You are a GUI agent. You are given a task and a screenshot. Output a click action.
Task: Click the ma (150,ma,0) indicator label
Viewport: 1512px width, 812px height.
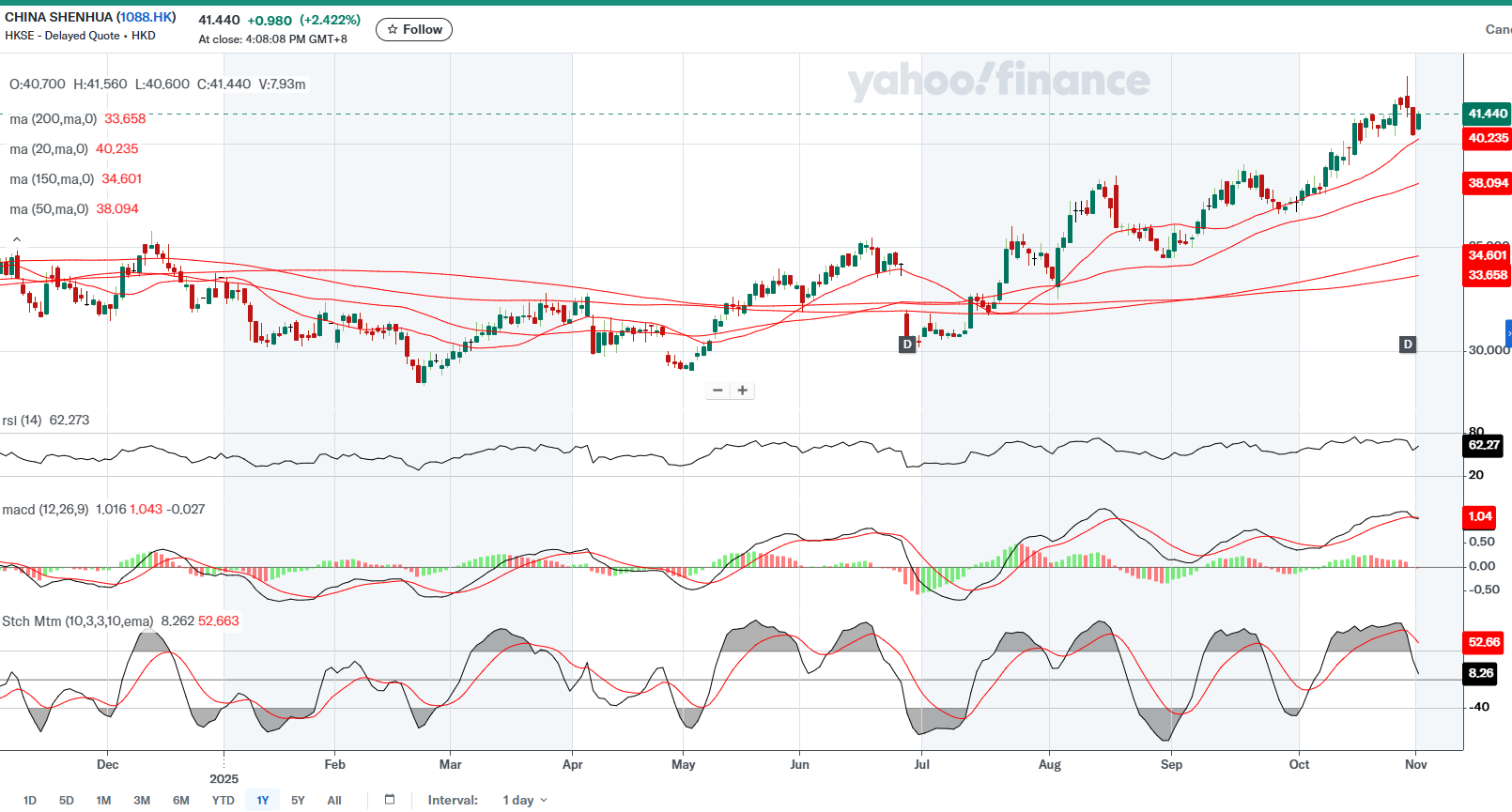pyautogui.click(x=52, y=179)
